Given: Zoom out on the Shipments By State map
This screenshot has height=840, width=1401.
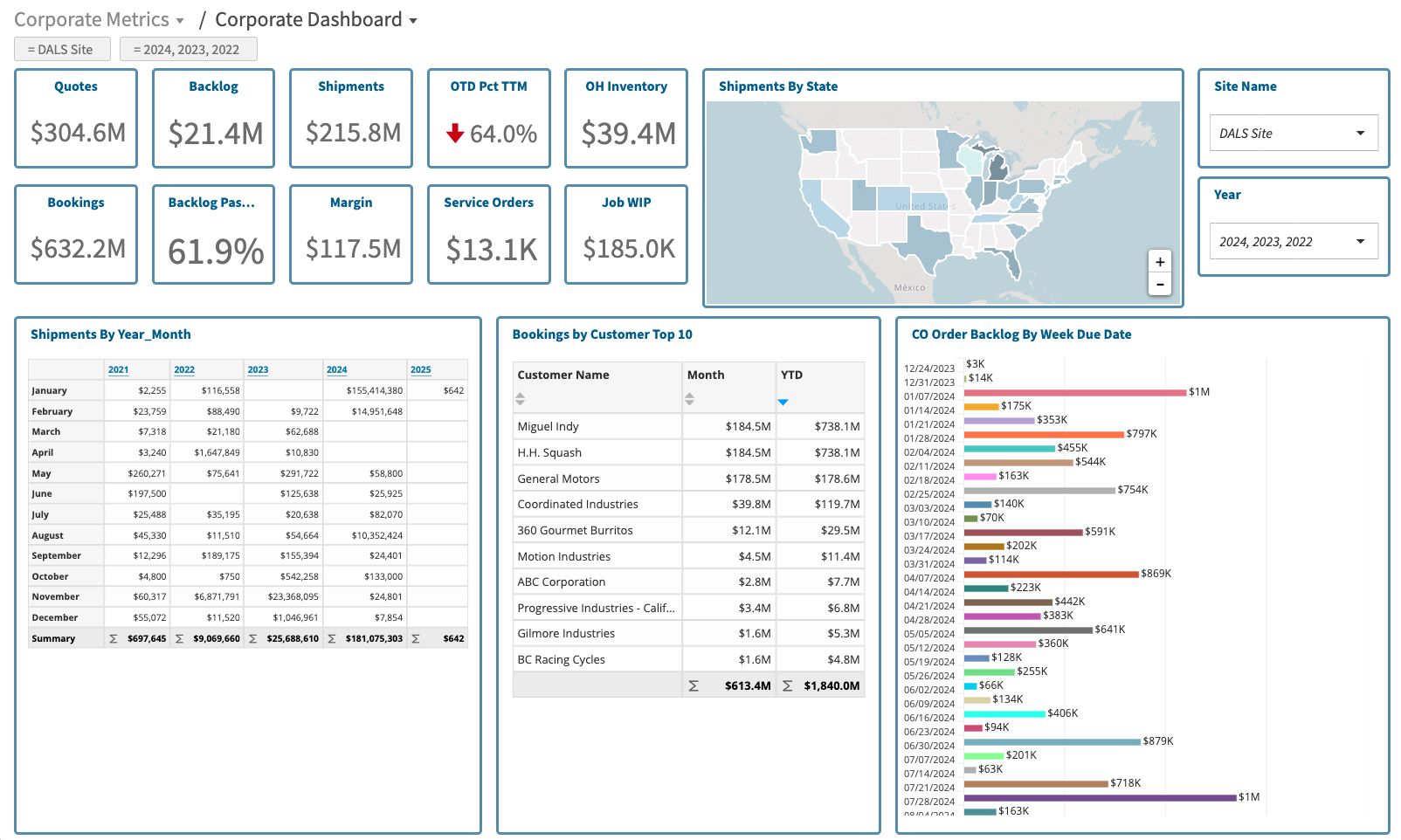Looking at the screenshot, I should (1159, 285).
